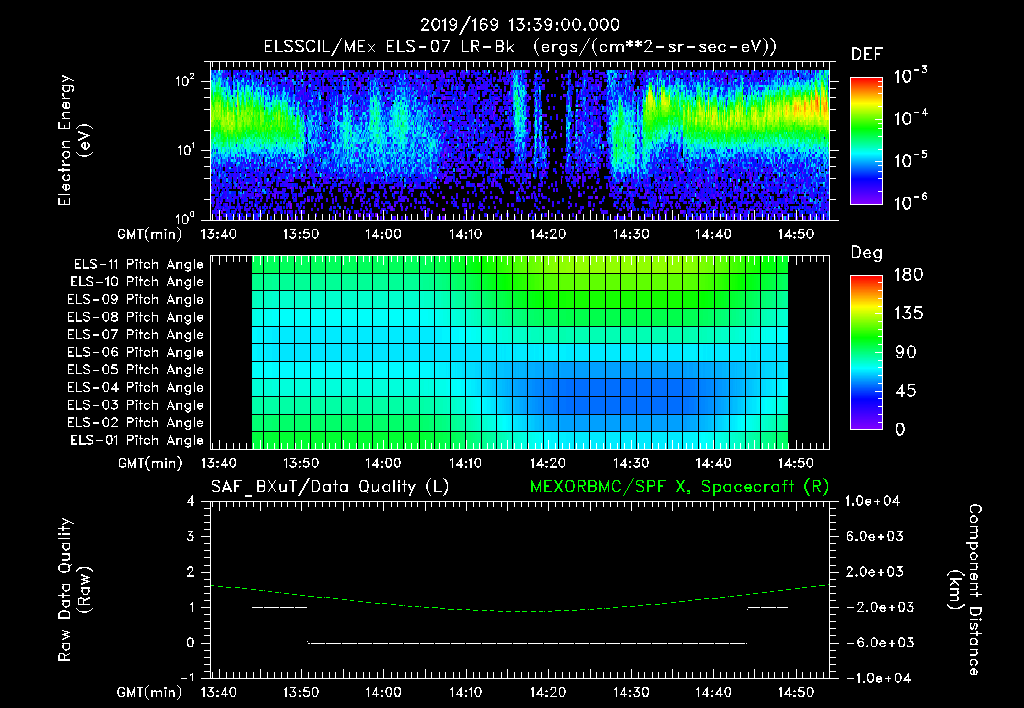Image resolution: width=1024 pixels, height=708 pixels.
Task: Click the 45 label on the Deg color bar
Action: (904, 391)
